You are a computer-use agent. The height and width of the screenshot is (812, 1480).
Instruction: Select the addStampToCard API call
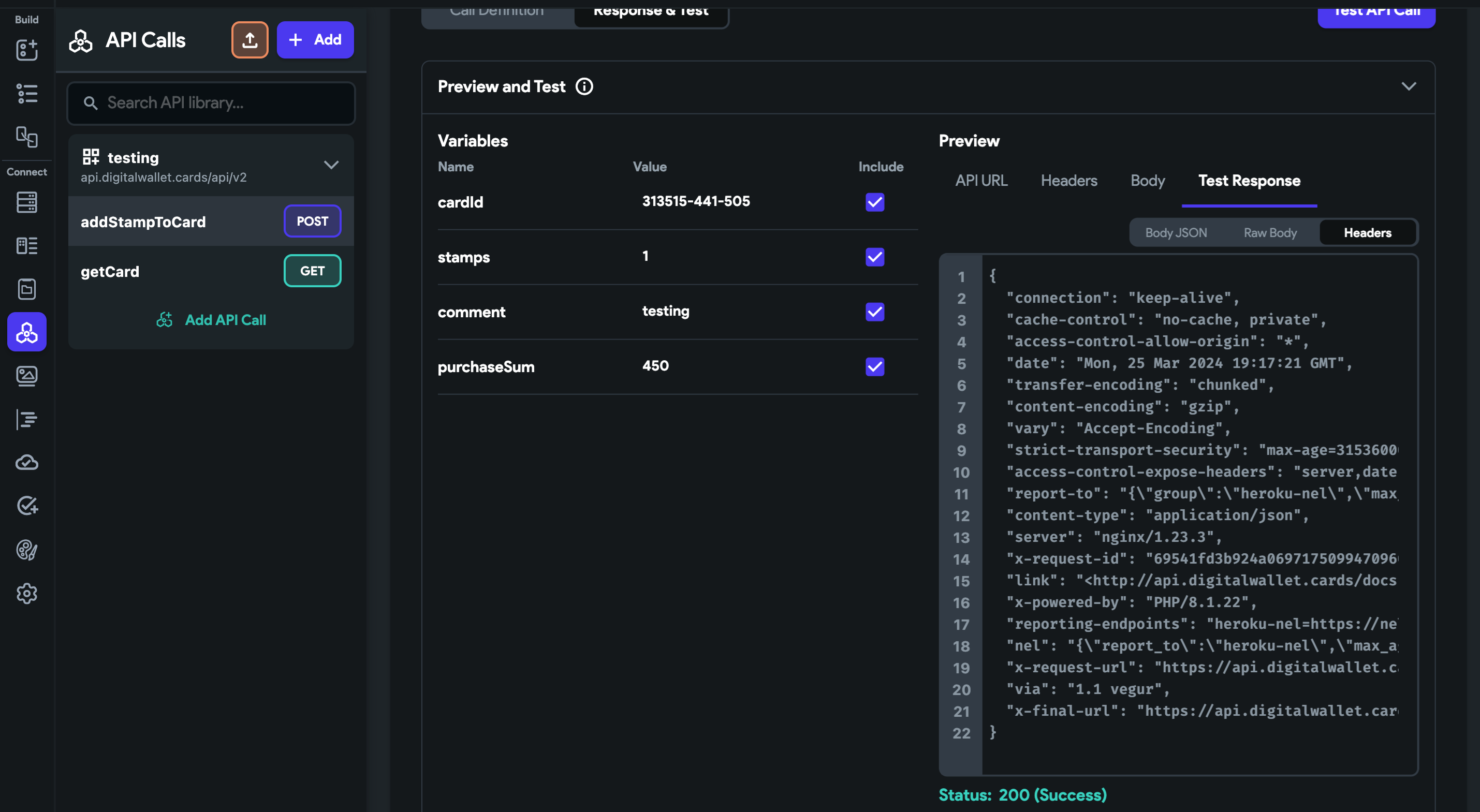click(211, 221)
